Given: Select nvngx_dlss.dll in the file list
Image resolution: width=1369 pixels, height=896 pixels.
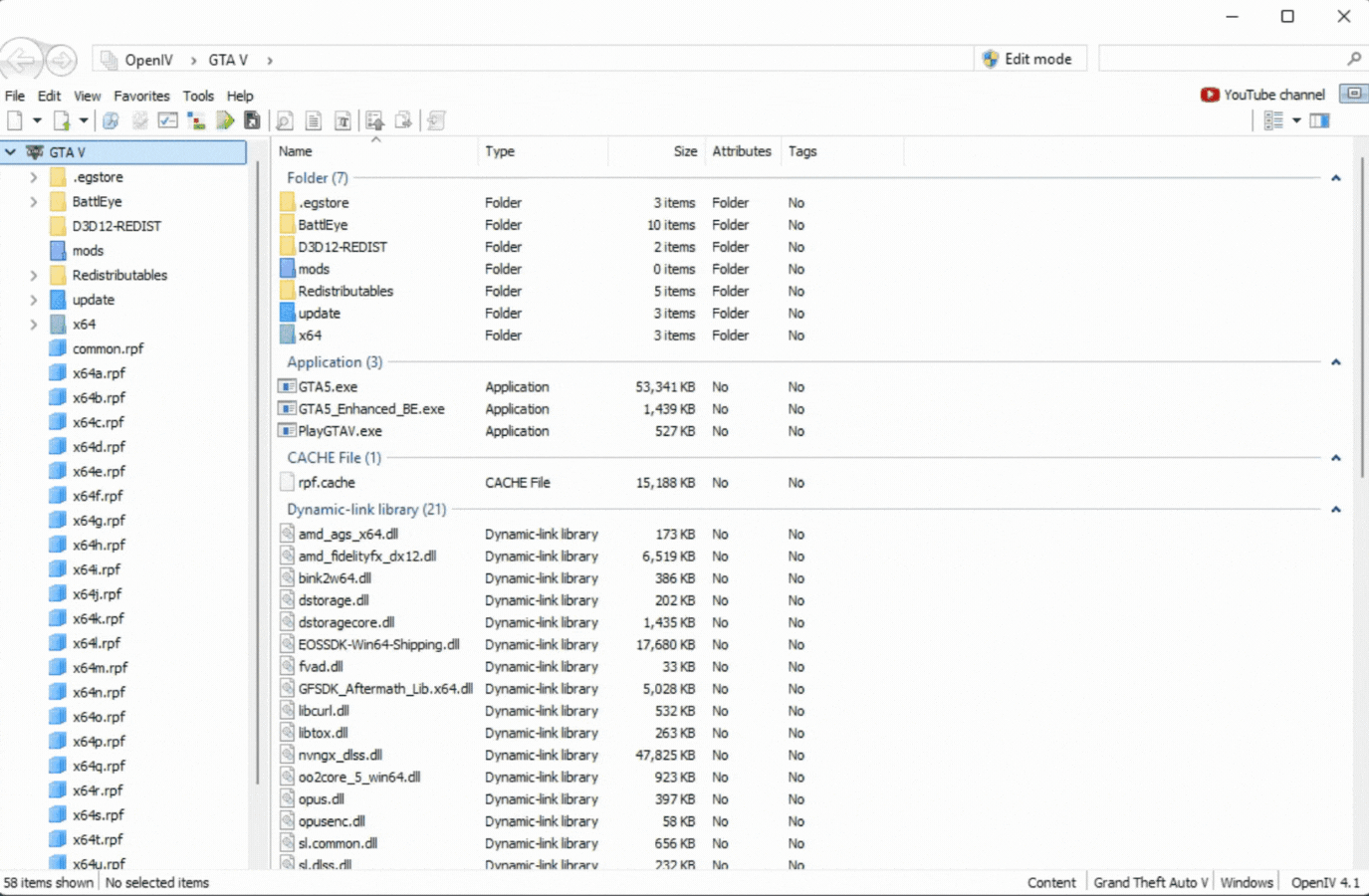Looking at the screenshot, I should 340,755.
